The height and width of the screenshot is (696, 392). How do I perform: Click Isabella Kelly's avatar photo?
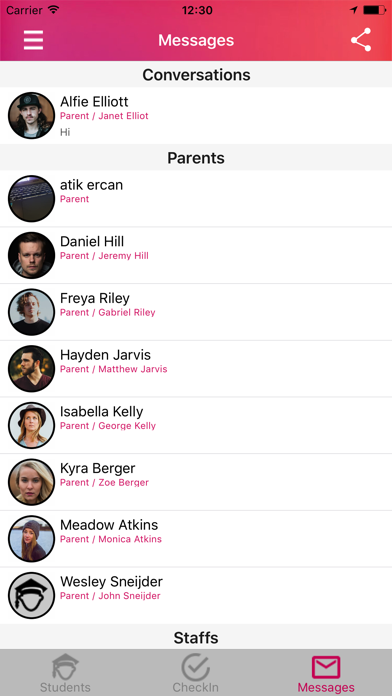pos(32,425)
